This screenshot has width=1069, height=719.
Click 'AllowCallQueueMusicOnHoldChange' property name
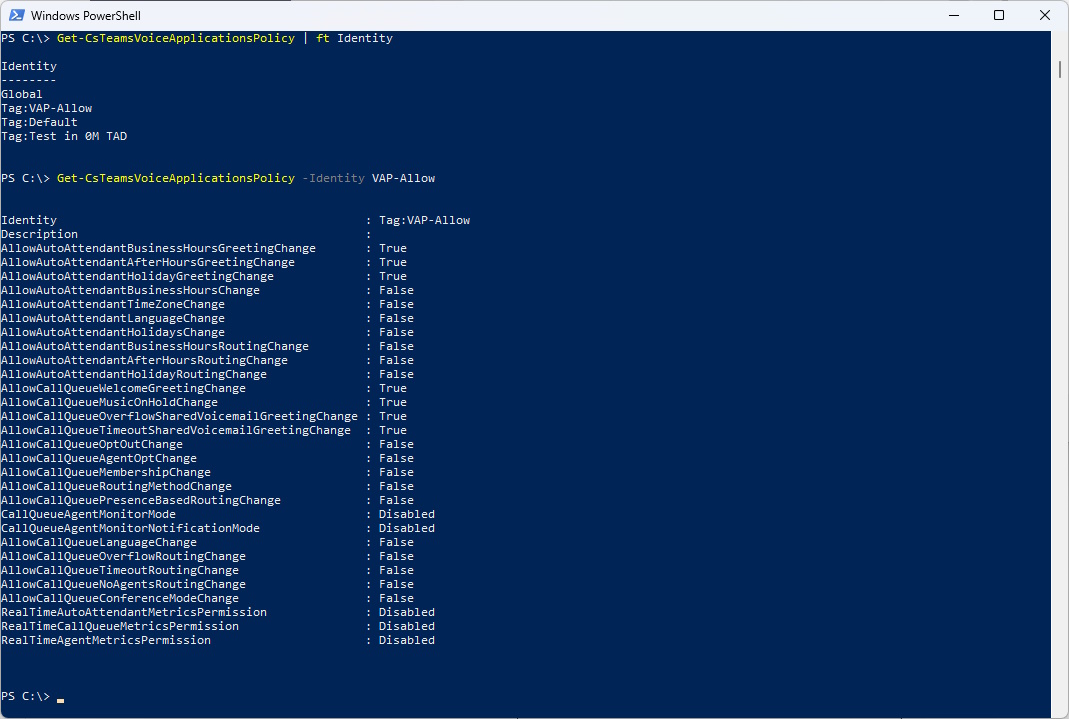point(109,401)
